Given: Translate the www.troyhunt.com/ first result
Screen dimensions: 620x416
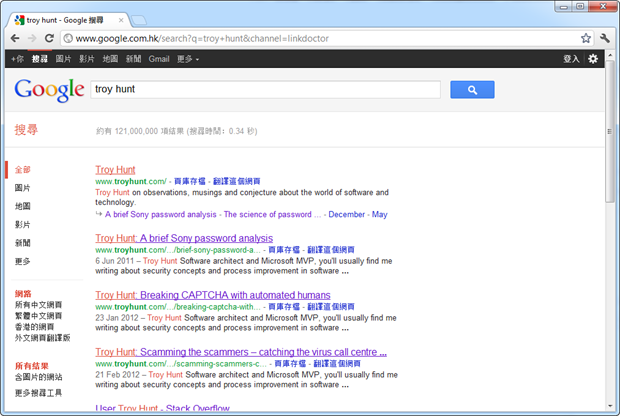Looking at the screenshot, I should point(236,181).
